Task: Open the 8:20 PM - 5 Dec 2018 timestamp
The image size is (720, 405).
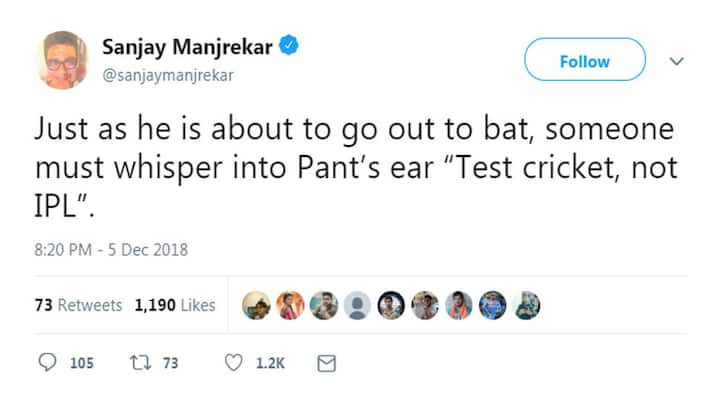Action: coord(111,250)
